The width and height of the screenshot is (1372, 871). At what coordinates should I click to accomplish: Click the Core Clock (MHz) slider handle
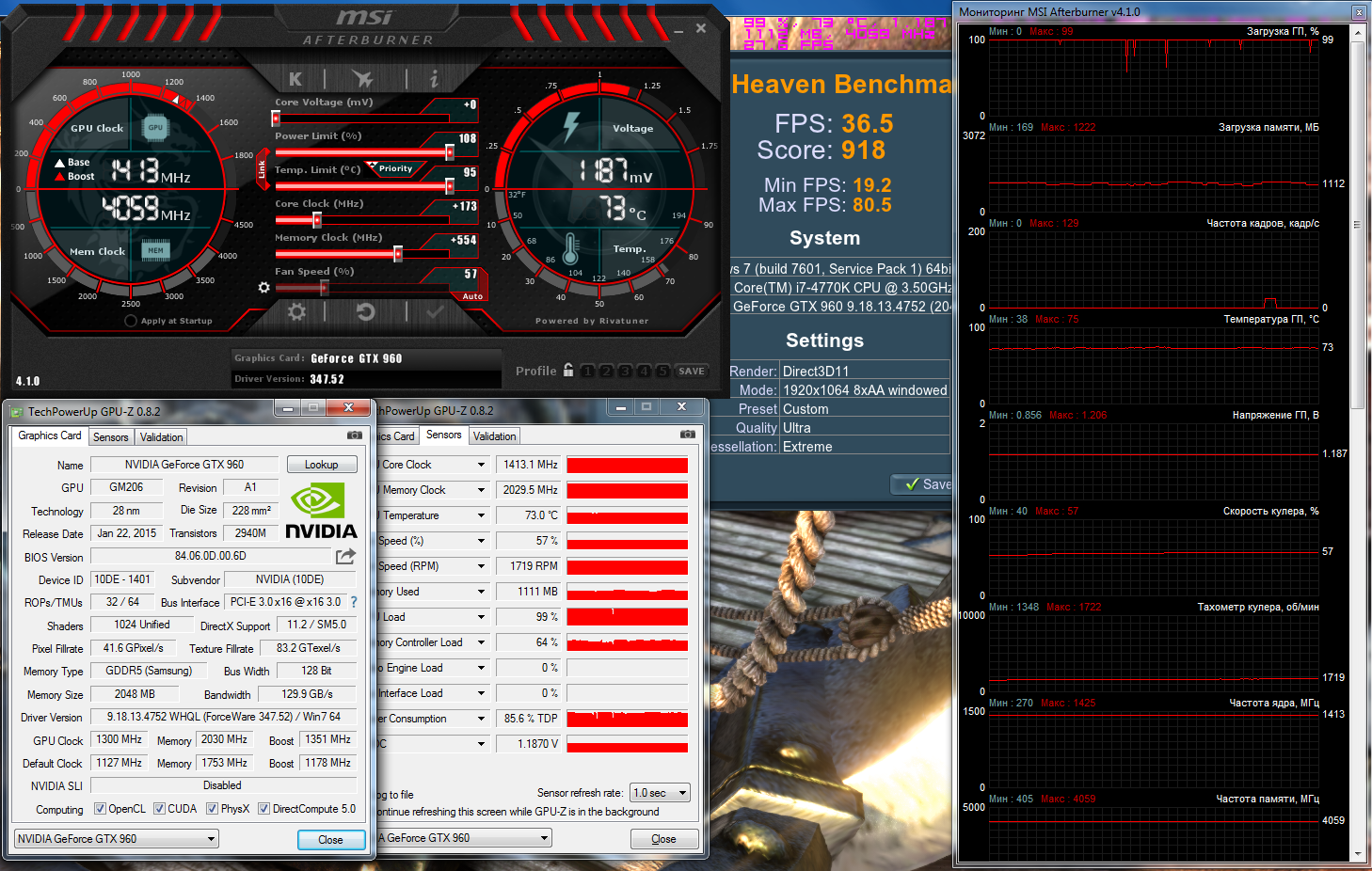(x=317, y=220)
